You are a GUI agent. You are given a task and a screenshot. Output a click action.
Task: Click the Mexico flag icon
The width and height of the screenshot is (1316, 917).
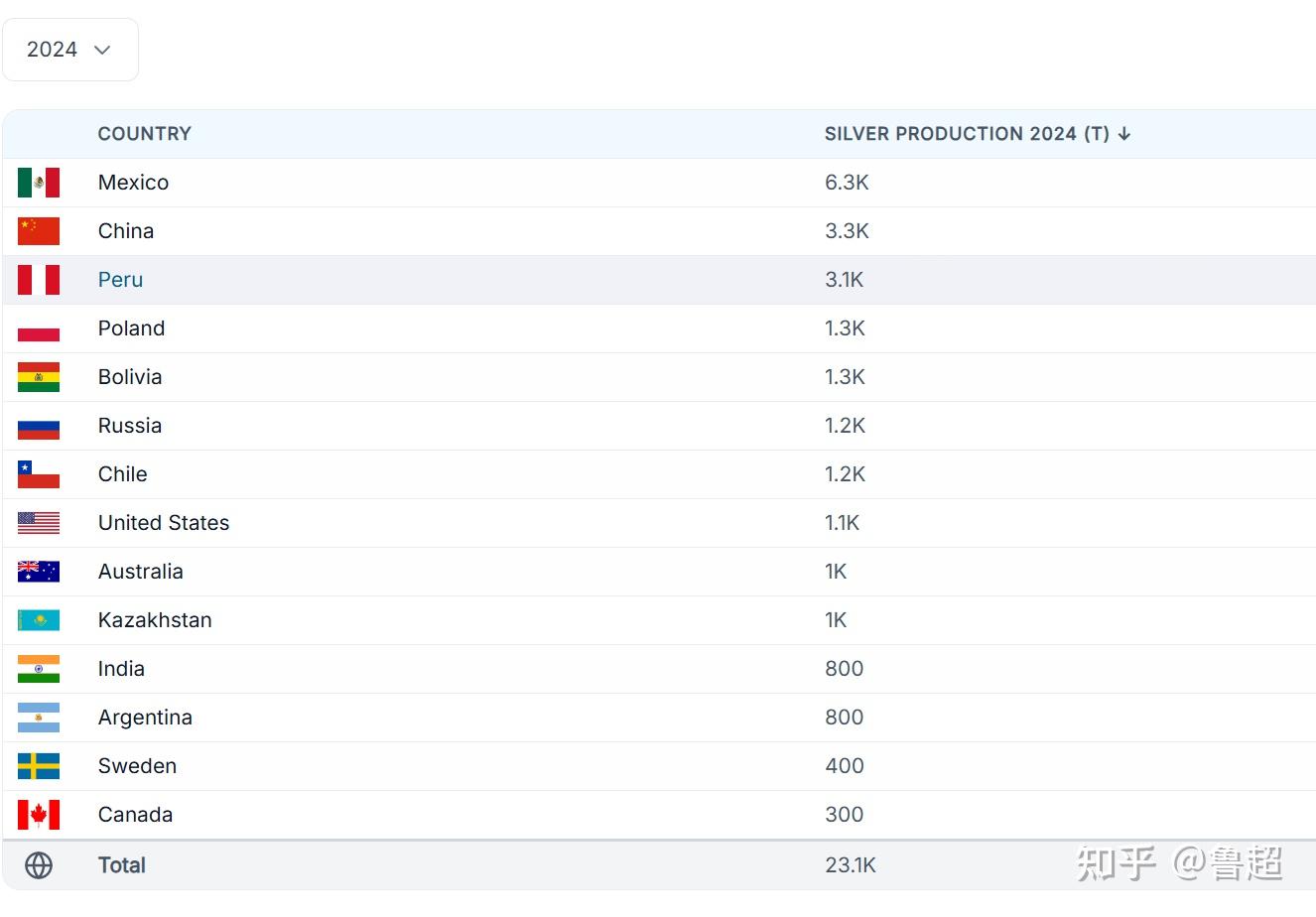pos(39,183)
